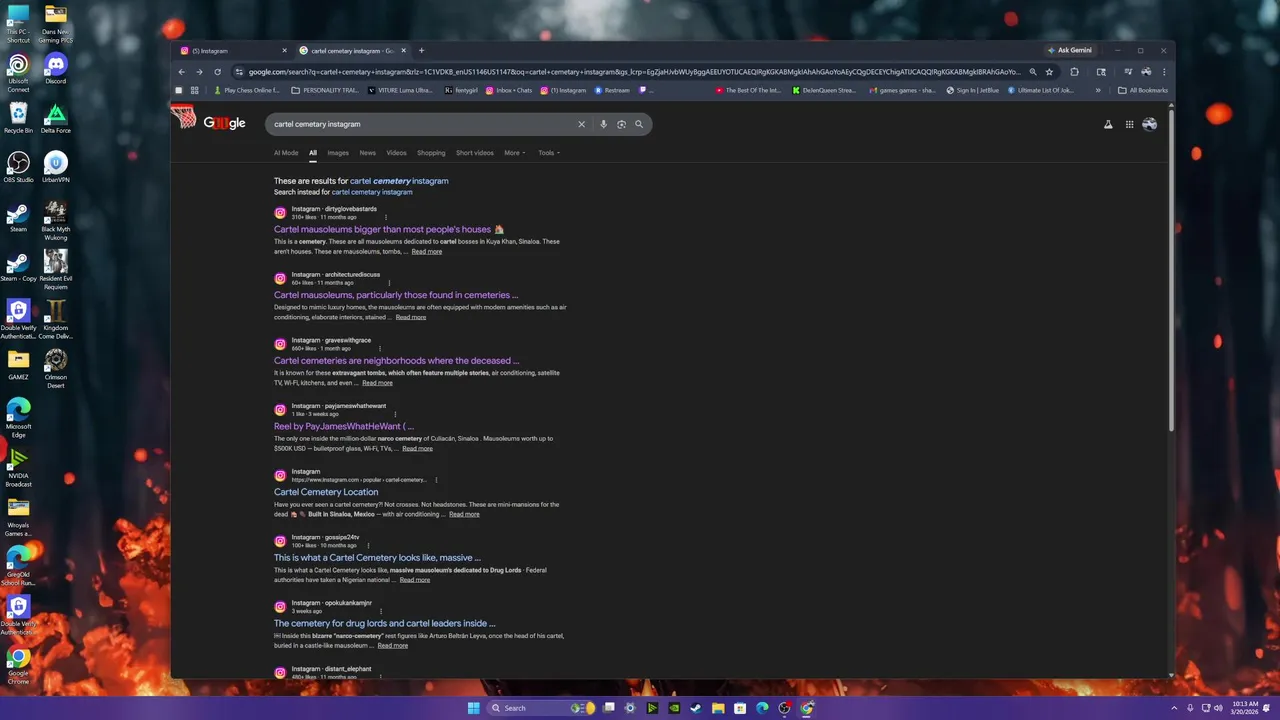Open the Windows Start menu
This screenshot has height=720, width=1280.
coord(473,708)
